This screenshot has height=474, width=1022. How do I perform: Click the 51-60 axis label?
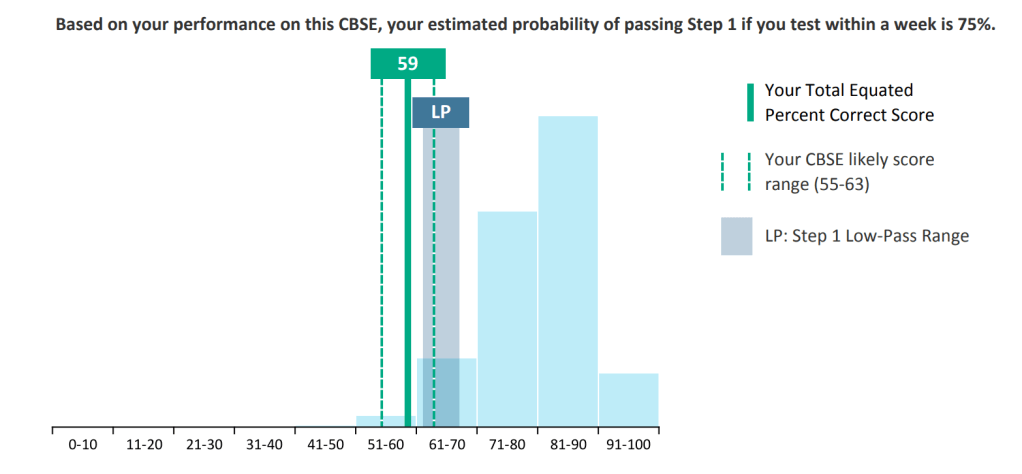387,445
